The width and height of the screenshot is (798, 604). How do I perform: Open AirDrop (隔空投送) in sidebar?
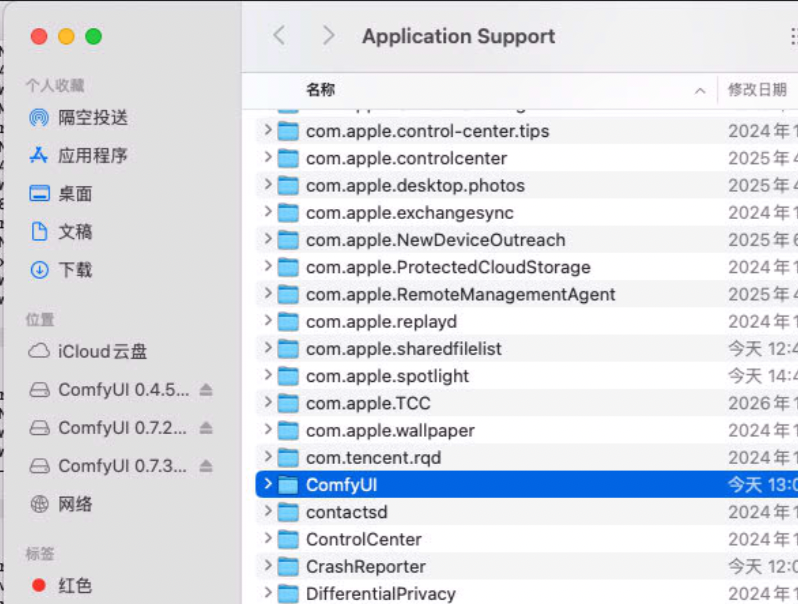click(x=92, y=117)
